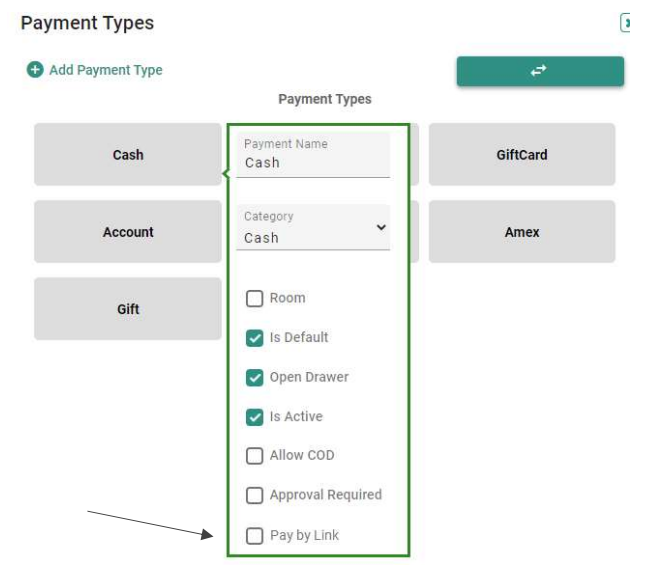Enable the Pay by Link checkbox
This screenshot has width=659, height=581.
coord(254,536)
